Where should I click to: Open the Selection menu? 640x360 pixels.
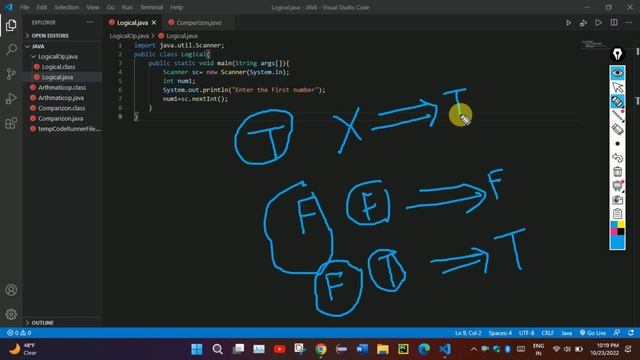(67, 7)
